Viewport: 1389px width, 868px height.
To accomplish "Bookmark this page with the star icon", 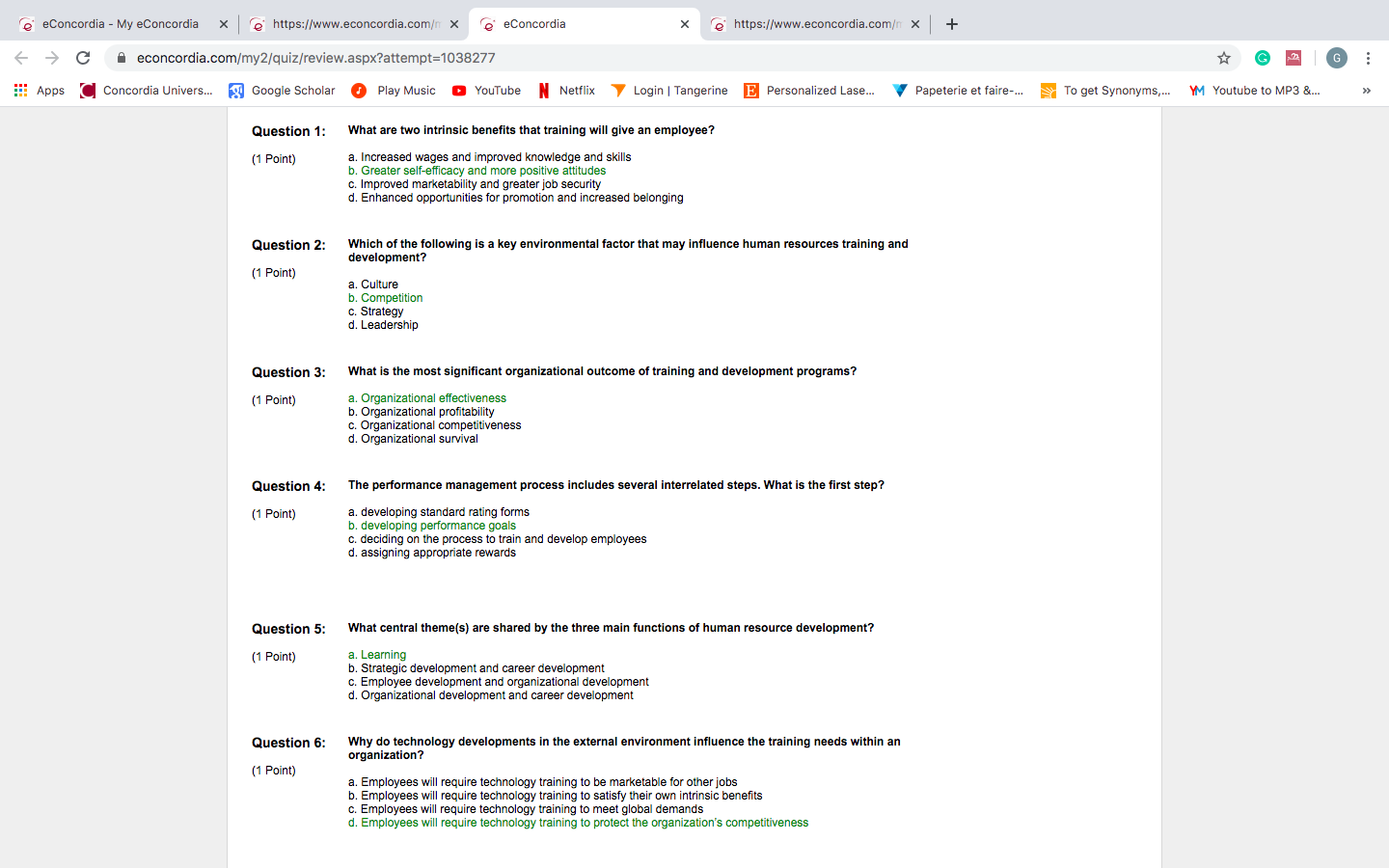I will click(x=1224, y=58).
